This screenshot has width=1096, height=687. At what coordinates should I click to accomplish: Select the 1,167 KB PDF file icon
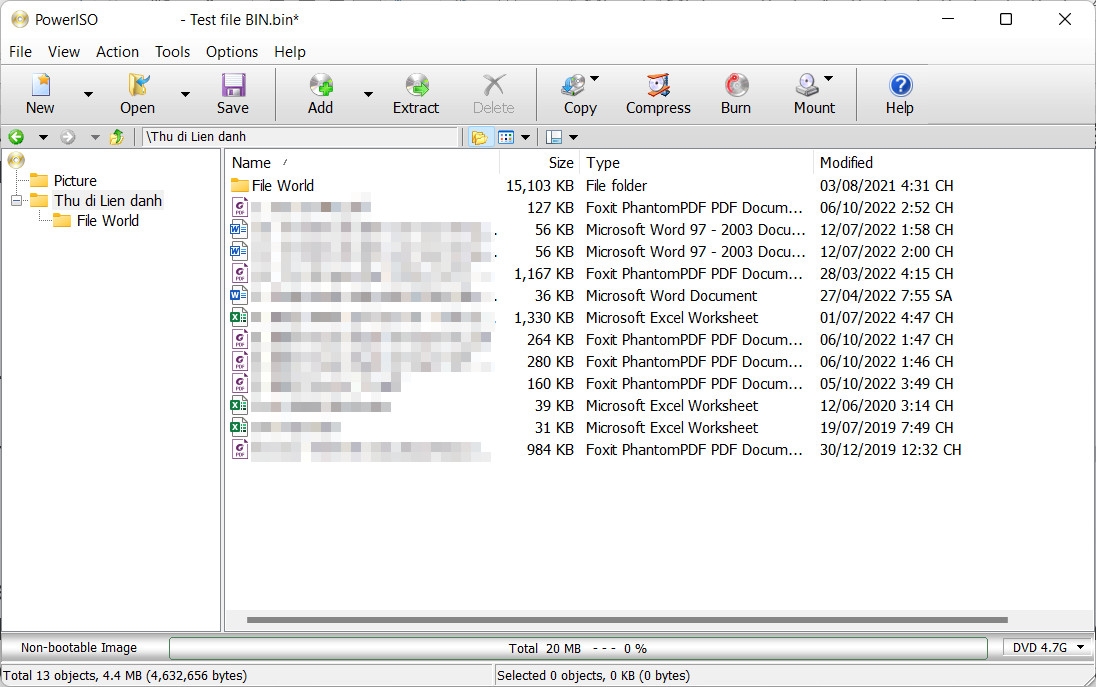[240, 273]
